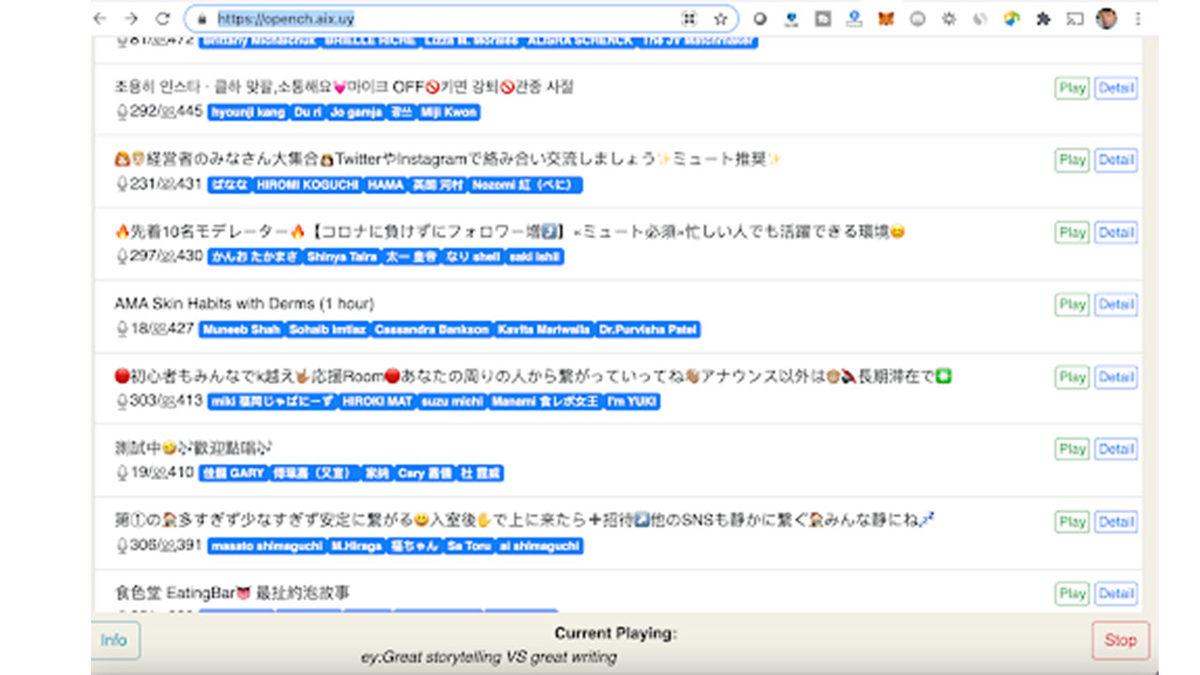Open Detail for the 測試中 room
Viewport: 1200px width, 675px height.
coord(1115,449)
